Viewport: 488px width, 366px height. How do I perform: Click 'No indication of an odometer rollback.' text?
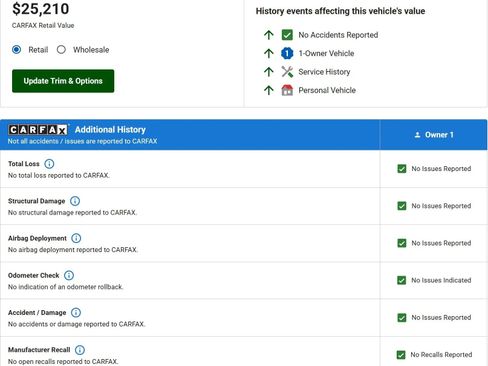pyautogui.click(x=66, y=287)
